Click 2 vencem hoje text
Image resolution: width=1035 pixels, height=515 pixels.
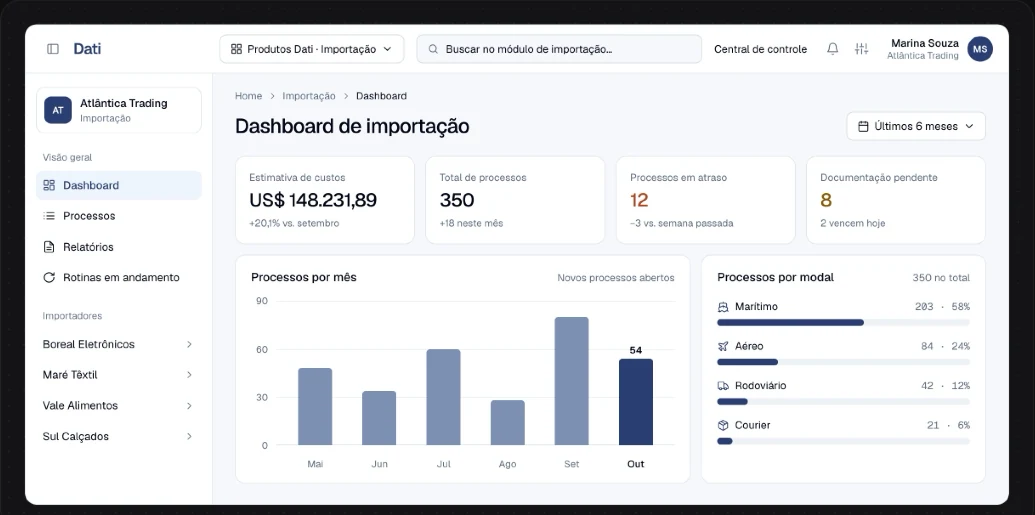[853, 223]
